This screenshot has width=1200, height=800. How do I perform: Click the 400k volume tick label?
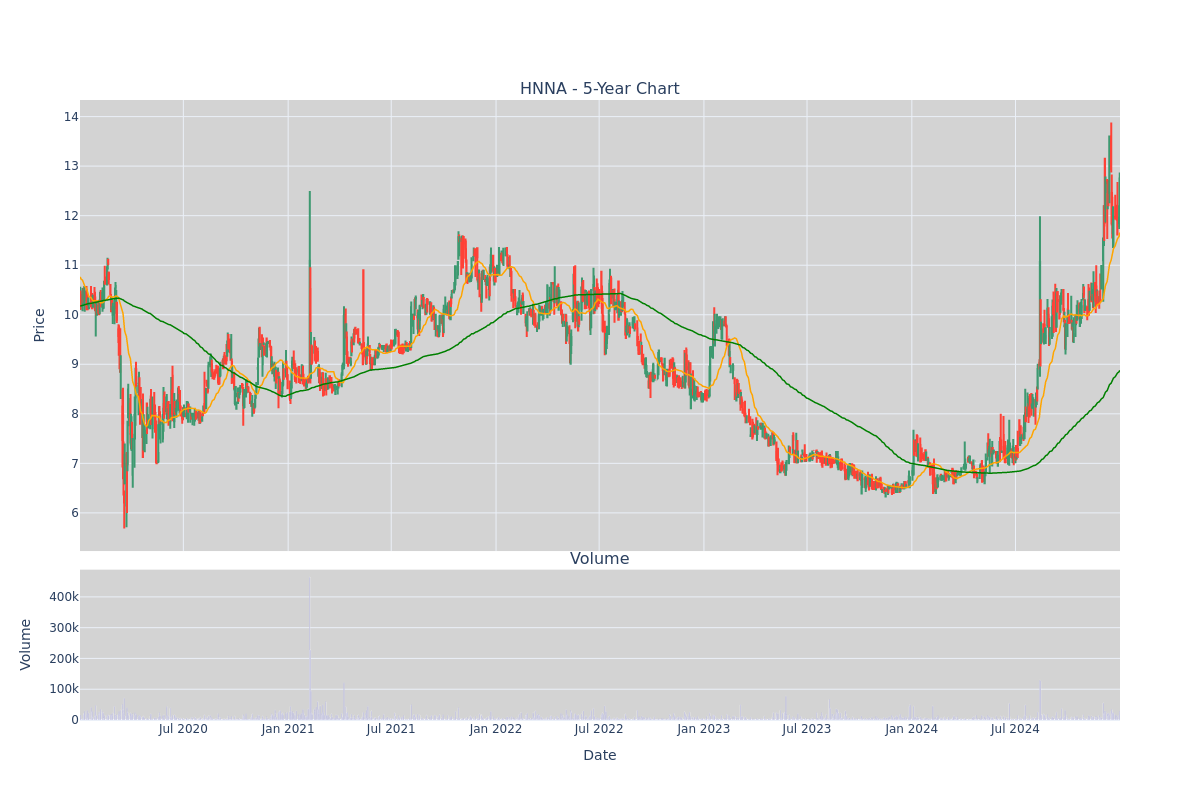[62, 597]
